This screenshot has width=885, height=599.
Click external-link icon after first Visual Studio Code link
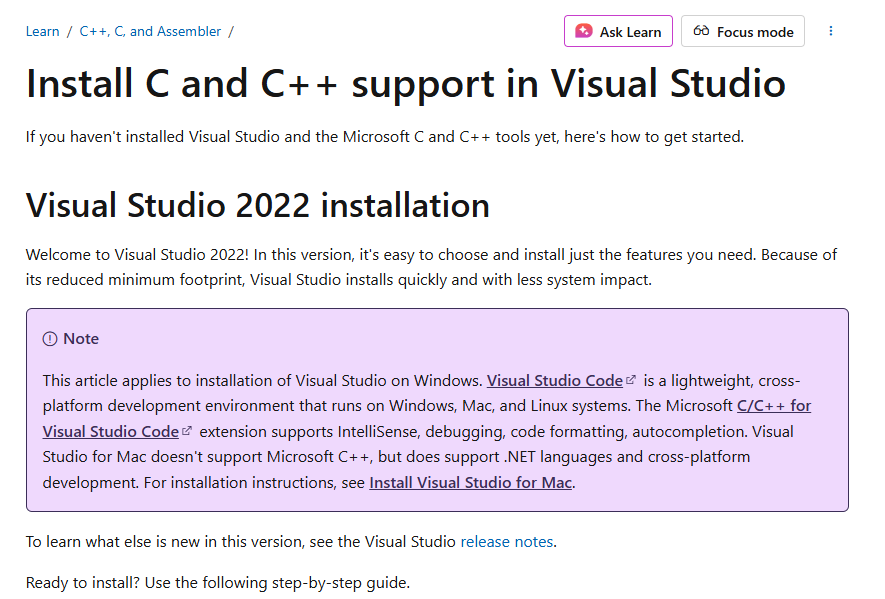tap(631, 380)
